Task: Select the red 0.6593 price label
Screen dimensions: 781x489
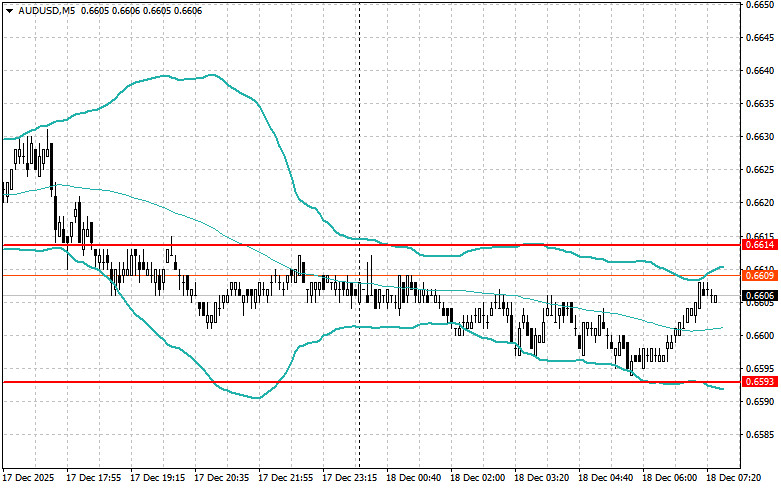Action: 760,382
